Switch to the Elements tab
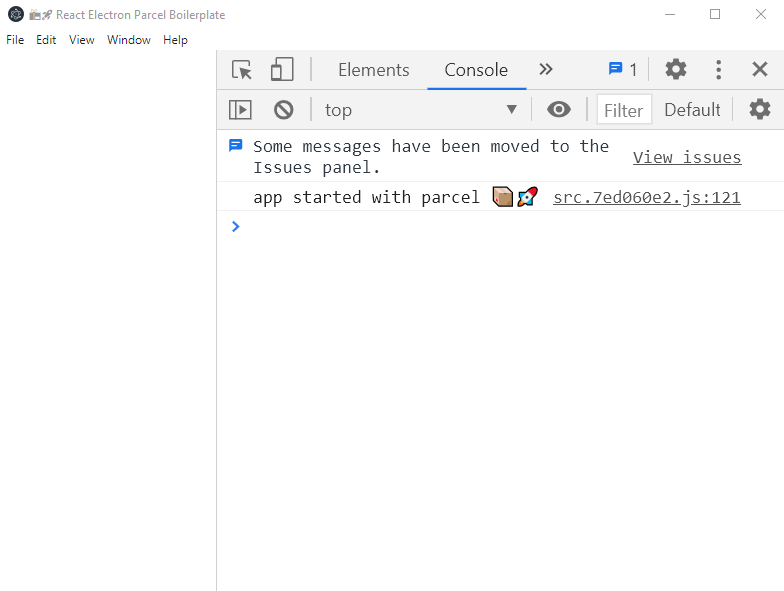The image size is (784, 591). coord(373,70)
